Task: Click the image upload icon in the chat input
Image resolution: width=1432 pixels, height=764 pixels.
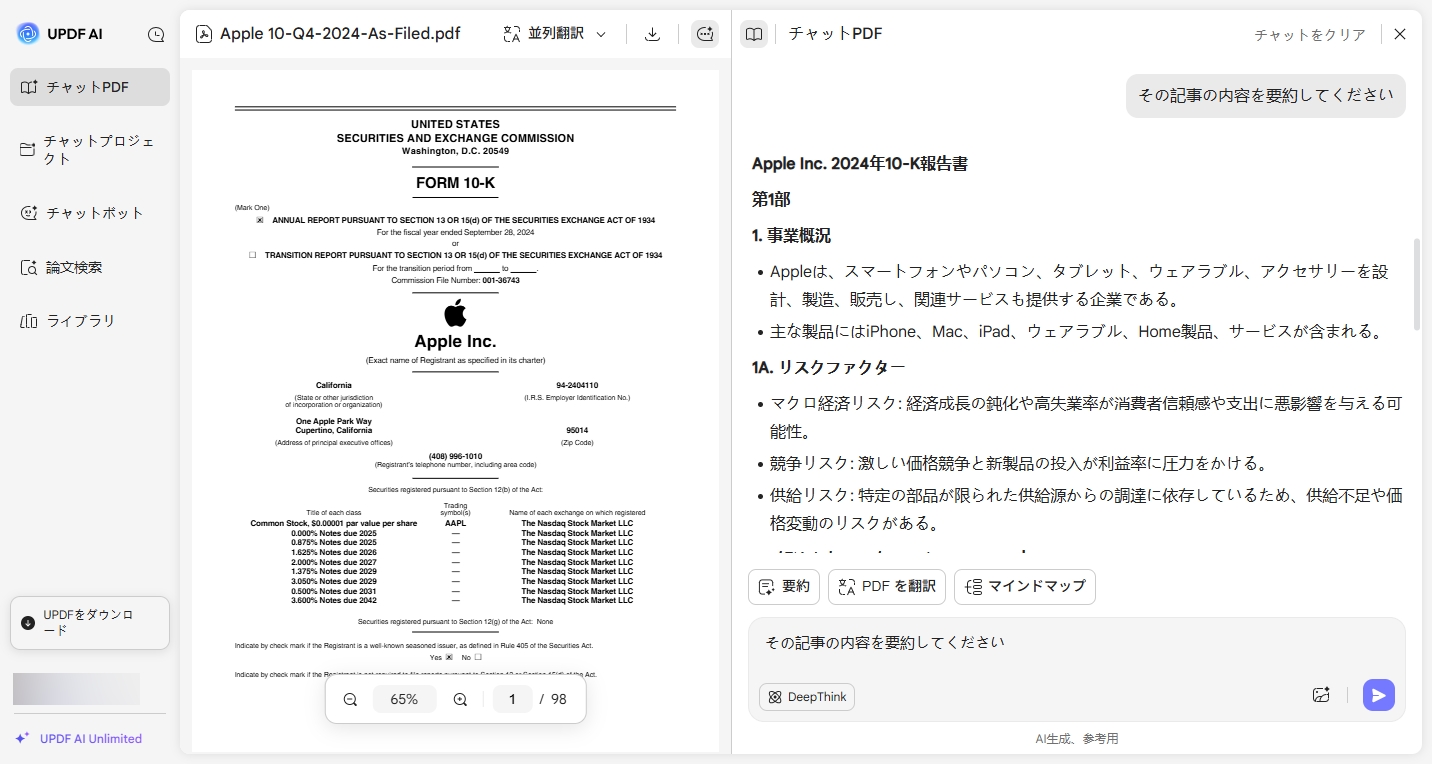Action: 1321,695
